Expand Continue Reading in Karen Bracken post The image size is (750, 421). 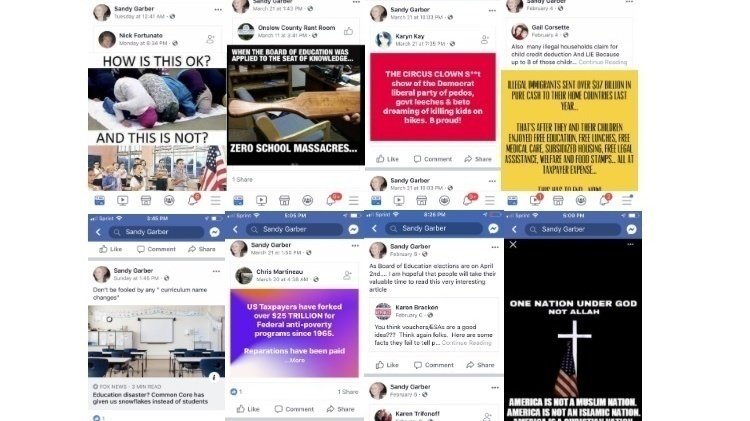coord(466,343)
